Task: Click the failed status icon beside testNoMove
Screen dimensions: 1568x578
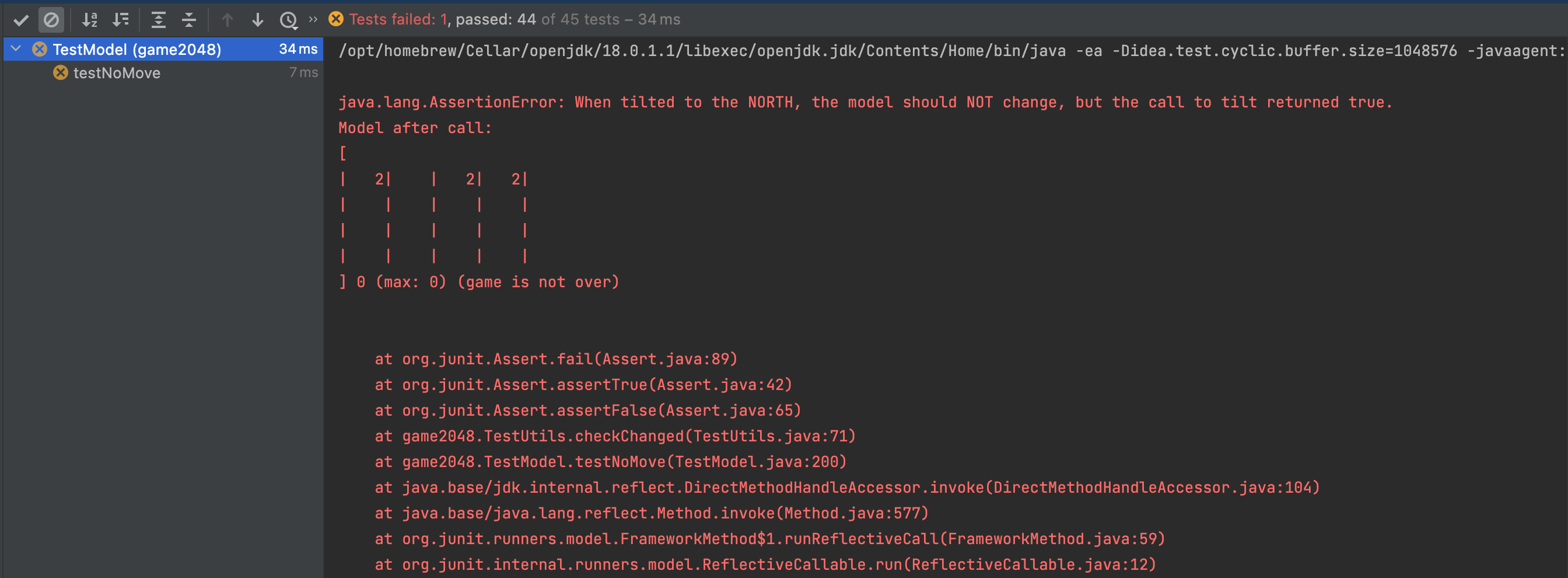Action: [x=60, y=73]
